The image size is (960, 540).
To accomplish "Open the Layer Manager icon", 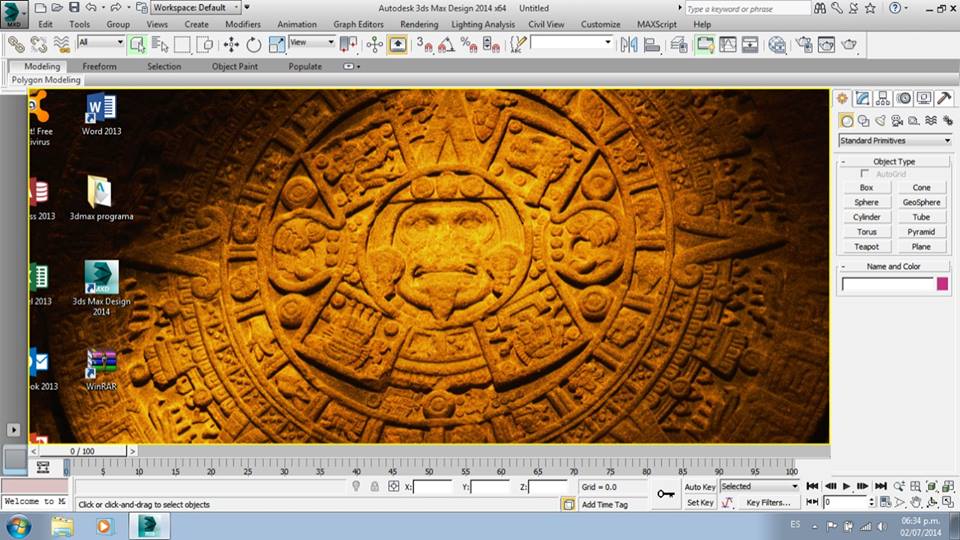I will click(678, 45).
